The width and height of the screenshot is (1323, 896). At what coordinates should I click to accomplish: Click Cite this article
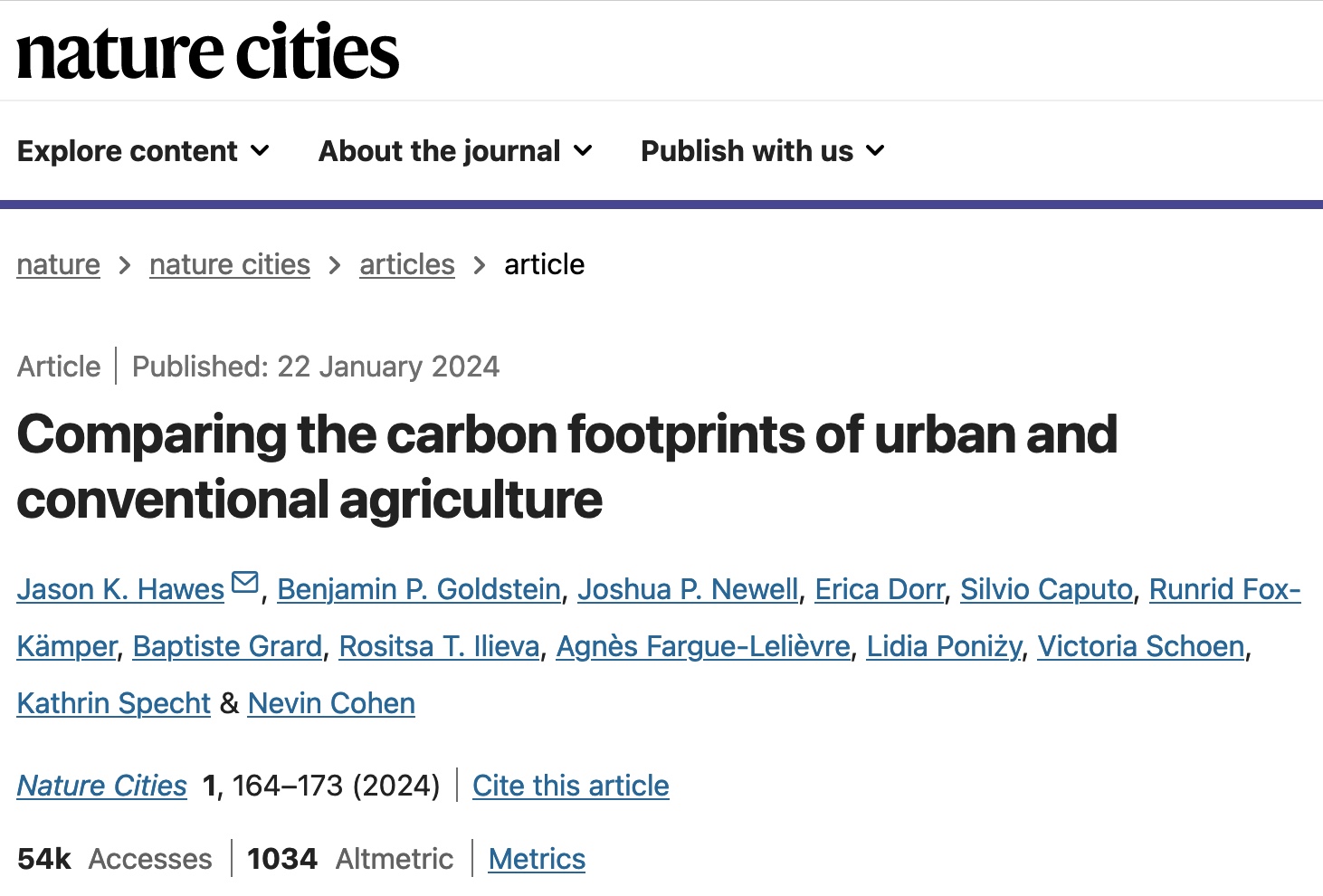571,786
